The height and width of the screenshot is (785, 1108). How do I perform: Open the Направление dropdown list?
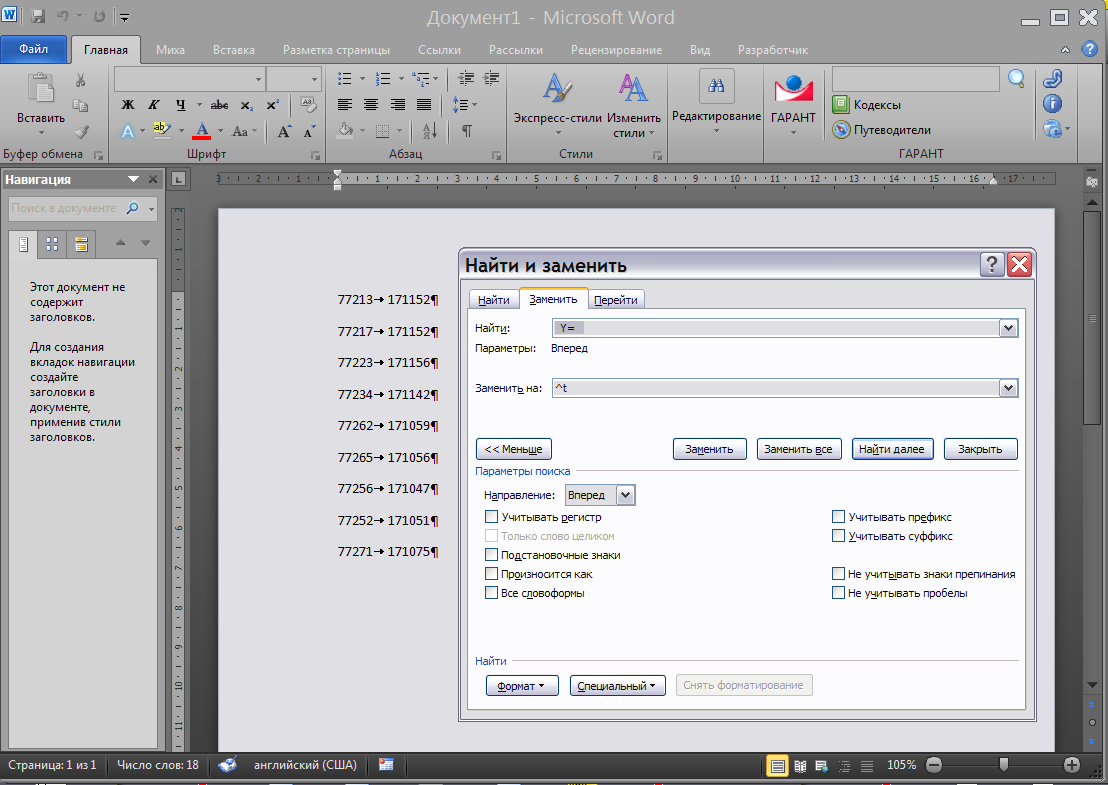625,495
